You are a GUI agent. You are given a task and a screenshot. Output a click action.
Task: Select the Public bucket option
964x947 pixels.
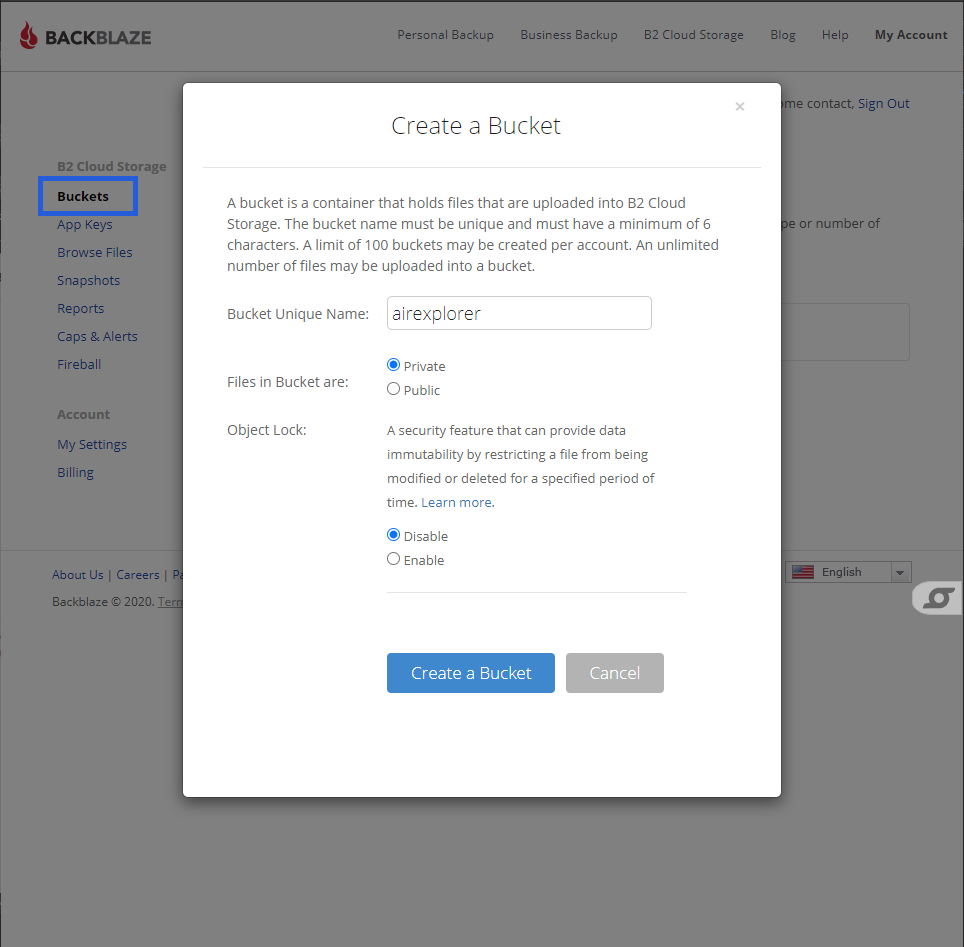pyautogui.click(x=393, y=389)
